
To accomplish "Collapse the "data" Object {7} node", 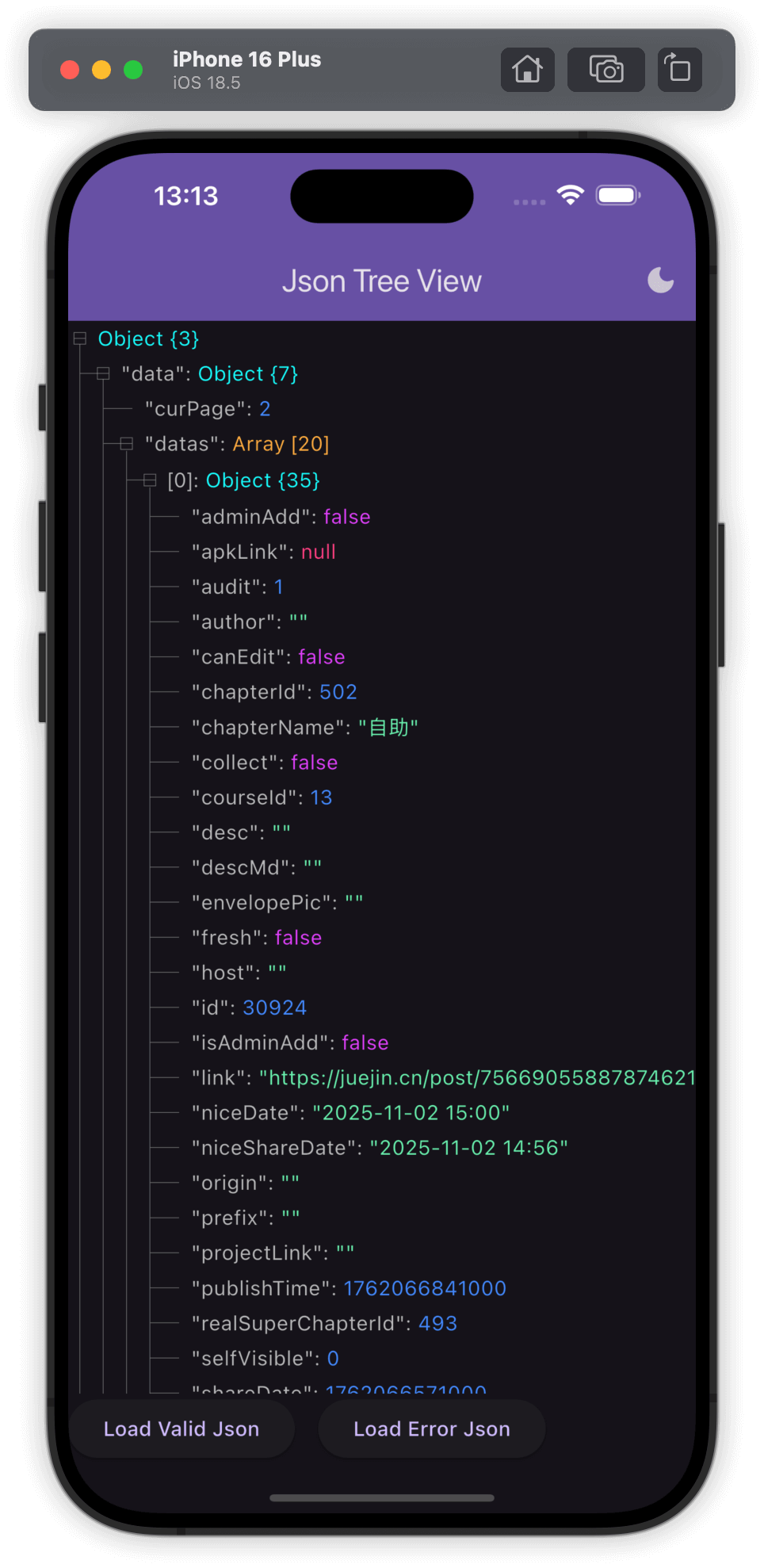I will [102, 373].
